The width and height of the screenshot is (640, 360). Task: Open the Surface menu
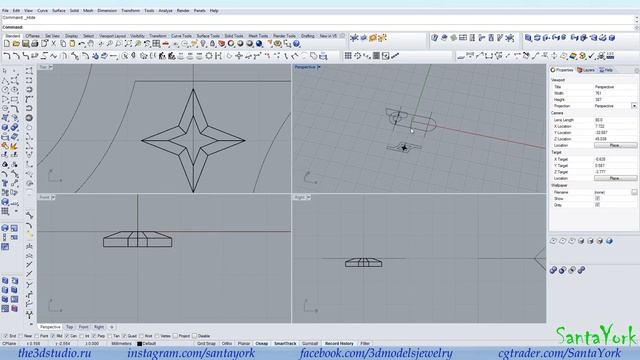59,11
